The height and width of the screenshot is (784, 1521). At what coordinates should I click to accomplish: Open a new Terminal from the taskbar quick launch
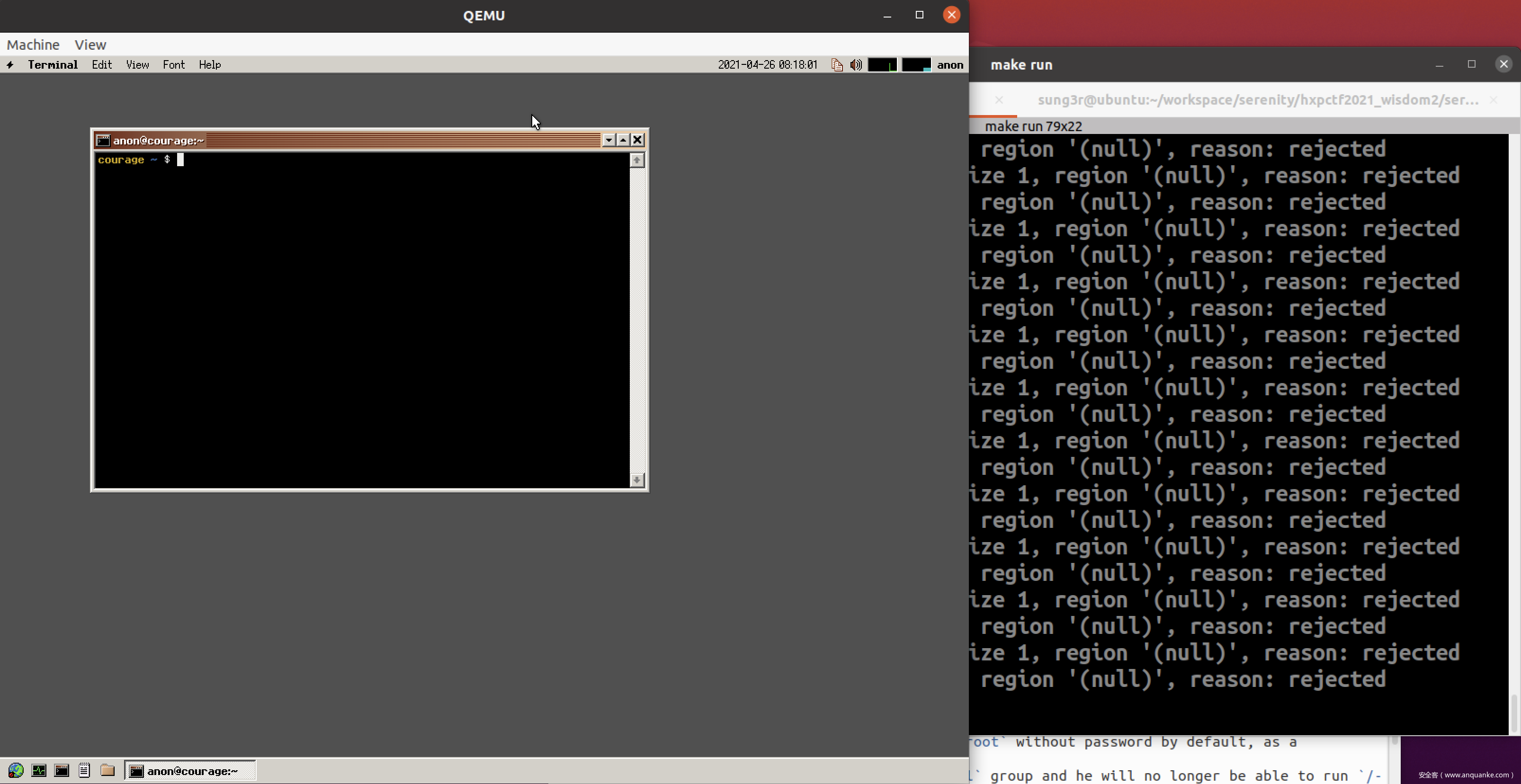62,770
